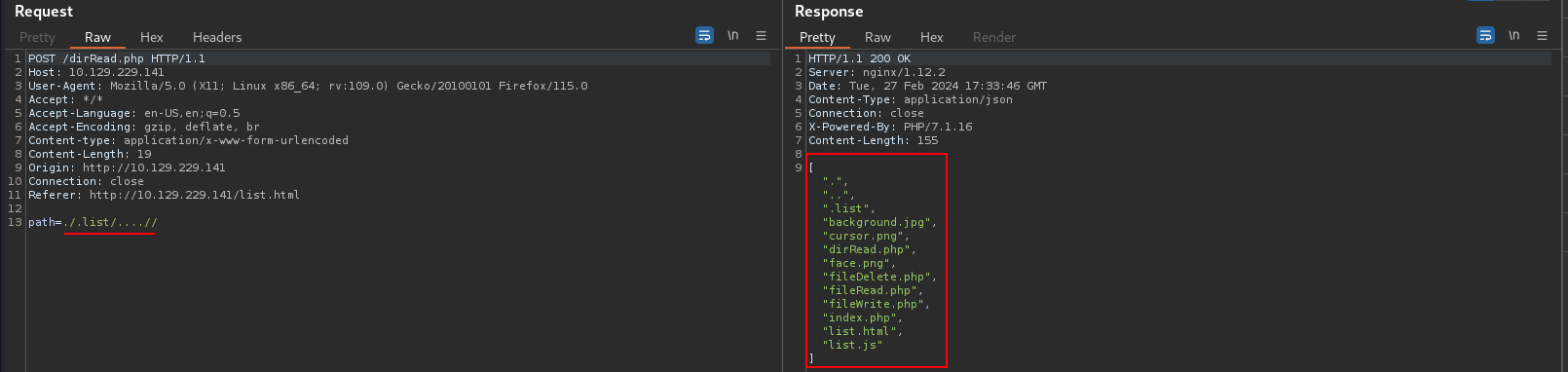Viewport: 1568px width, 372px height.
Task: Toggle non-printable characters \n in Response panel
Action: point(1513,35)
